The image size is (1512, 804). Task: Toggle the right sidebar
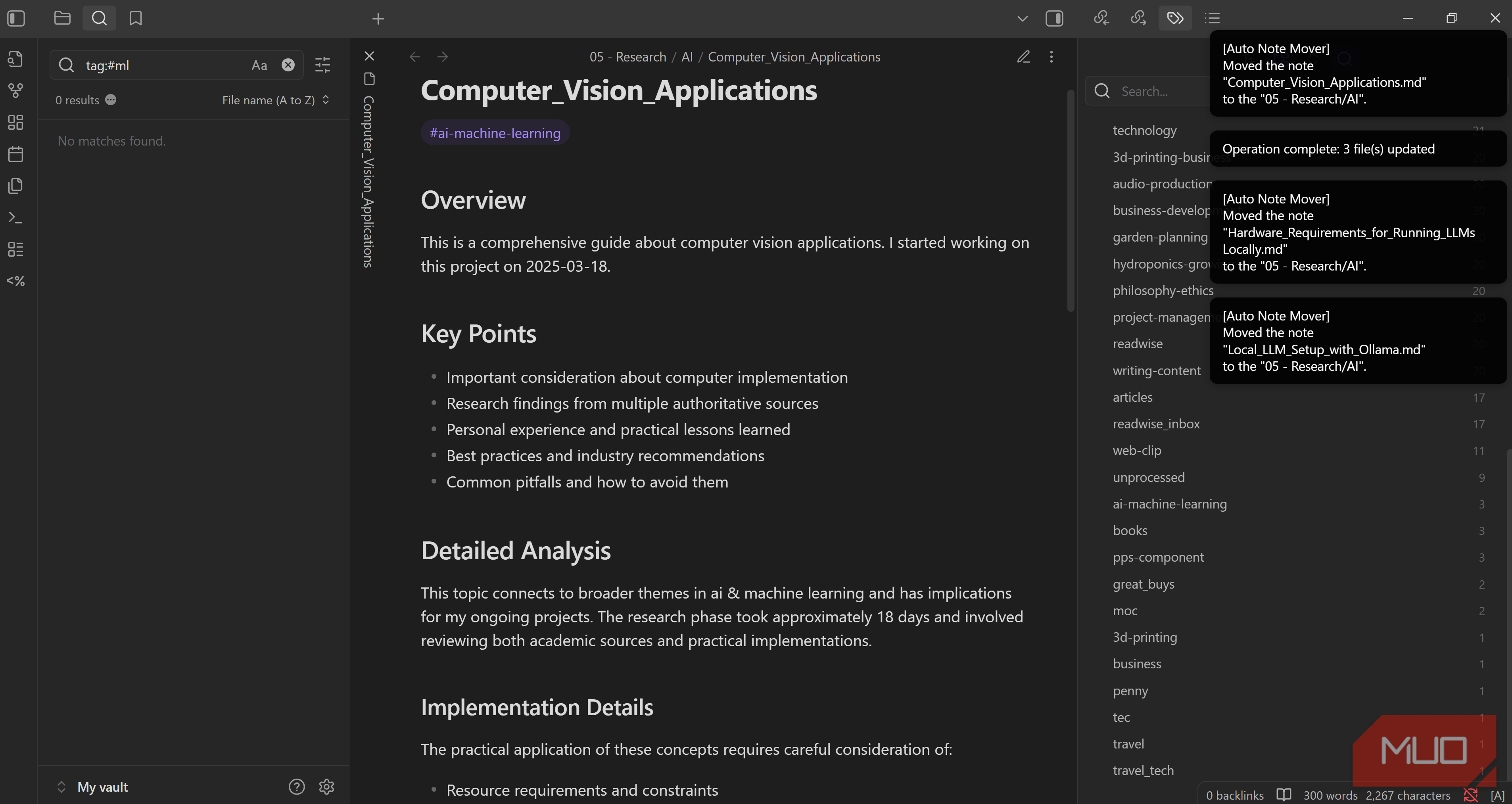(x=1054, y=18)
